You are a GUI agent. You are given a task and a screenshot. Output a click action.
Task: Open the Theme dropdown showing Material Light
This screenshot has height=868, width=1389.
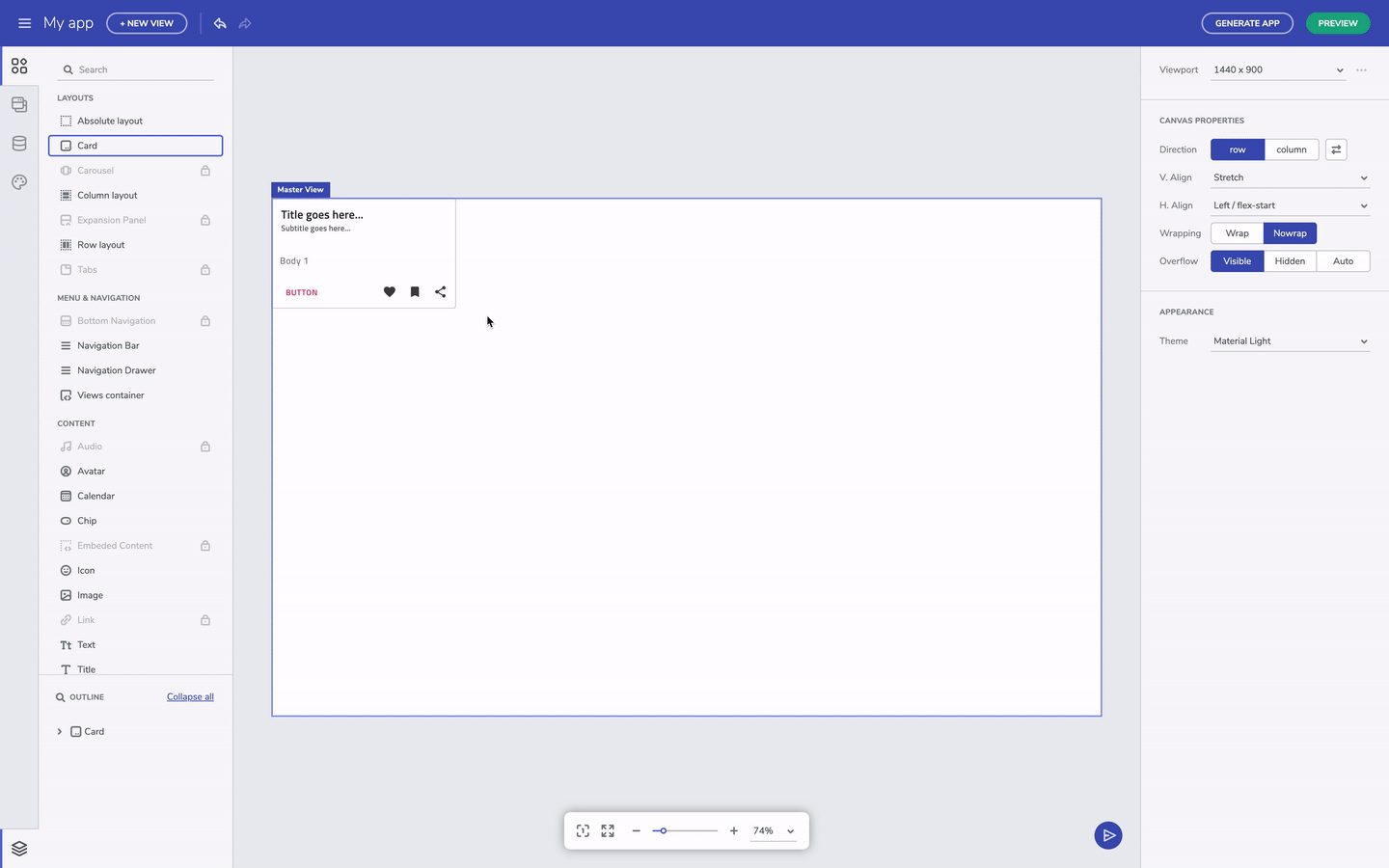click(x=1290, y=340)
